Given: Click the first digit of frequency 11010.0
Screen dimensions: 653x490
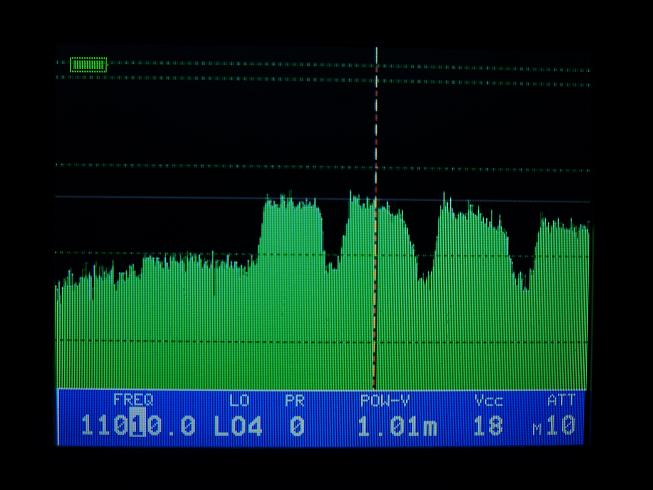Looking at the screenshot, I should (x=89, y=426).
